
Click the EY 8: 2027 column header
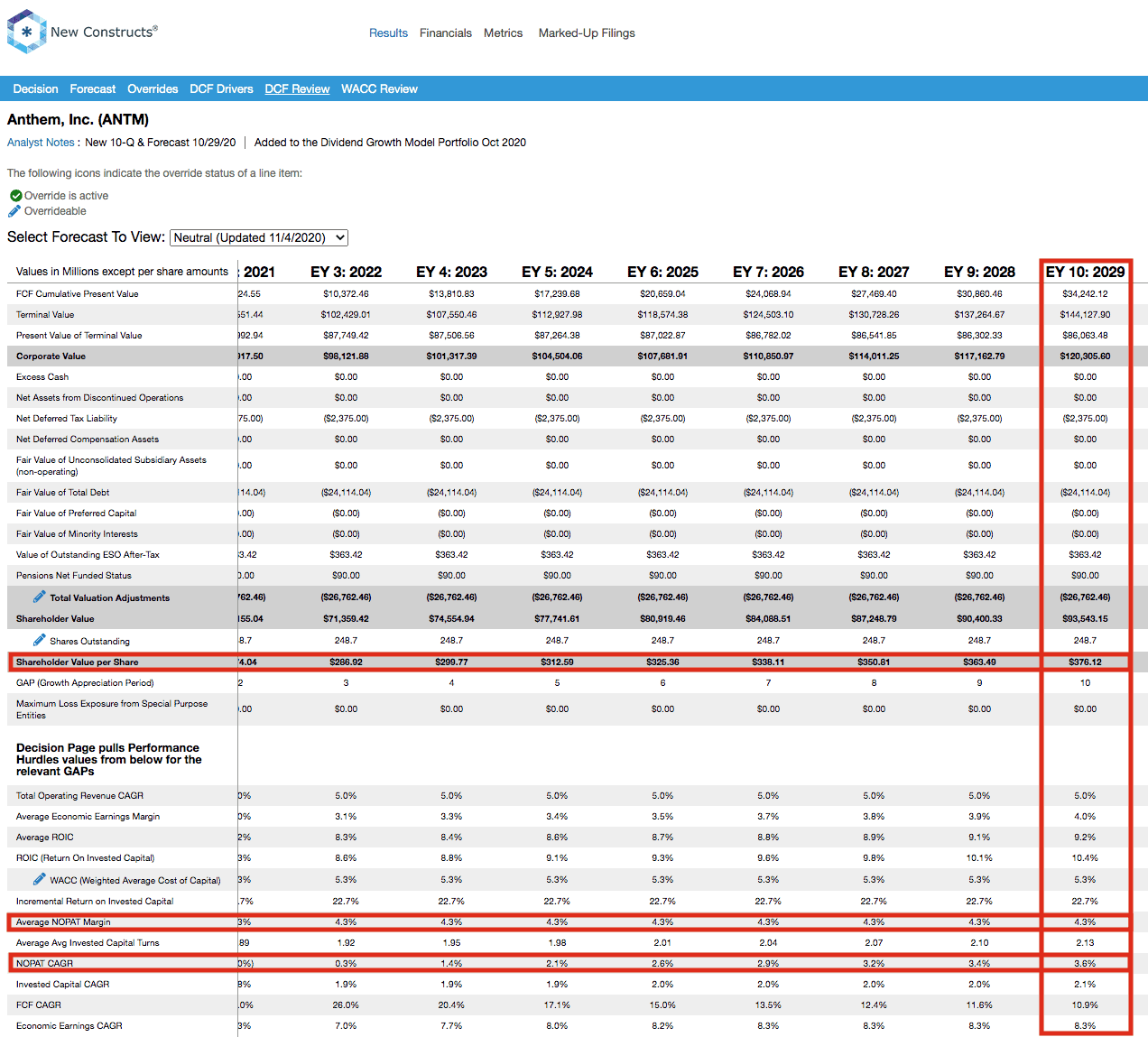point(874,273)
